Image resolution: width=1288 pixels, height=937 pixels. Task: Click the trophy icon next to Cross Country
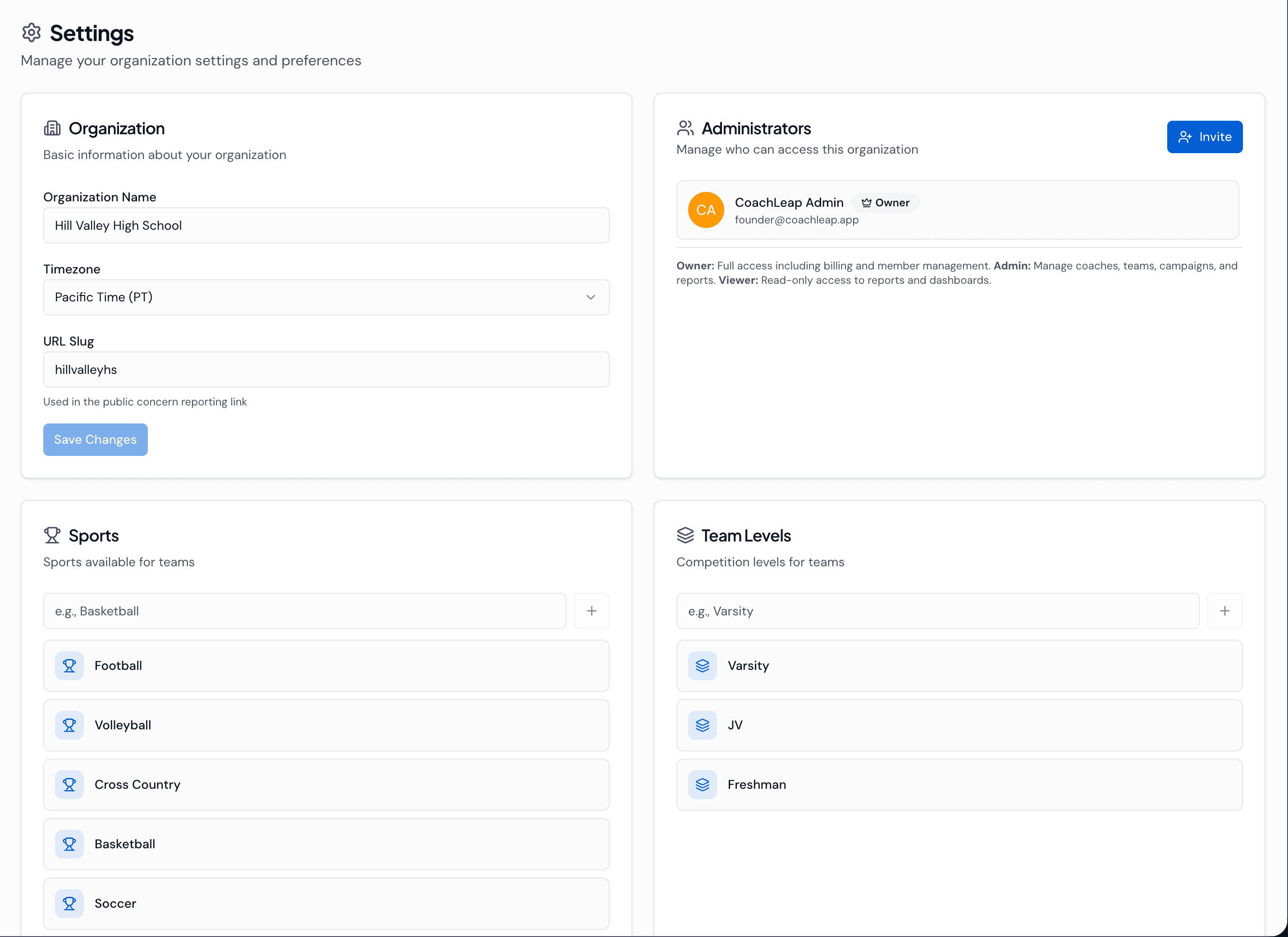point(69,784)
